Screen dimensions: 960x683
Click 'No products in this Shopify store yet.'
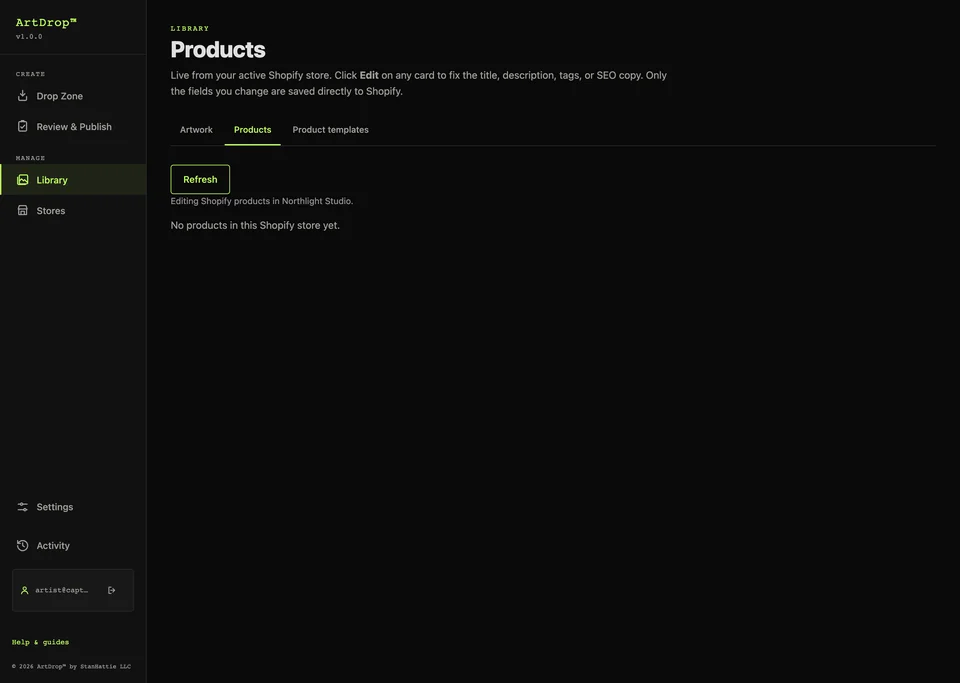(255, 225)
